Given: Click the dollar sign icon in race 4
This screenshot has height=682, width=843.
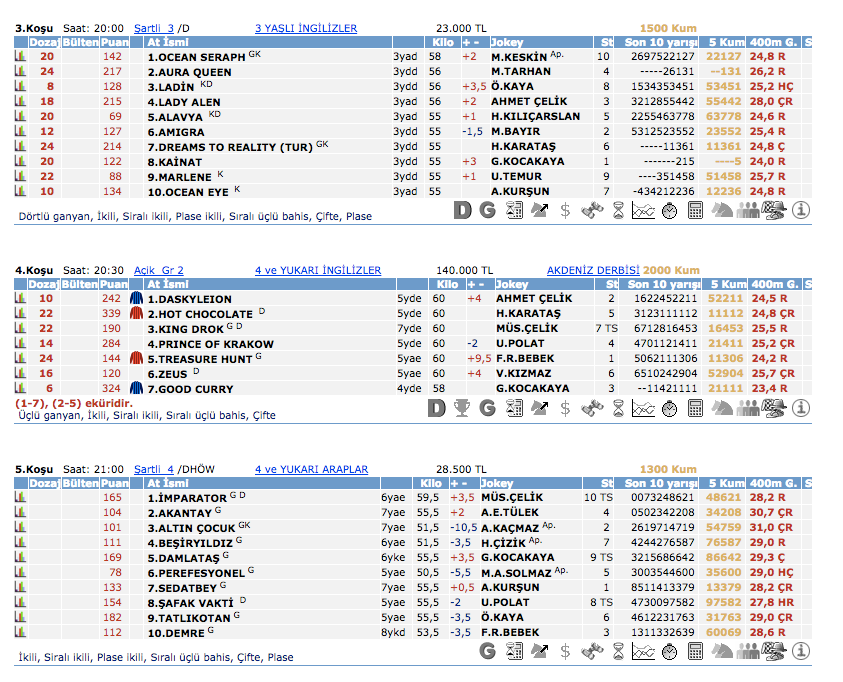Looking at the screenshot, I should tap(565, 408).
